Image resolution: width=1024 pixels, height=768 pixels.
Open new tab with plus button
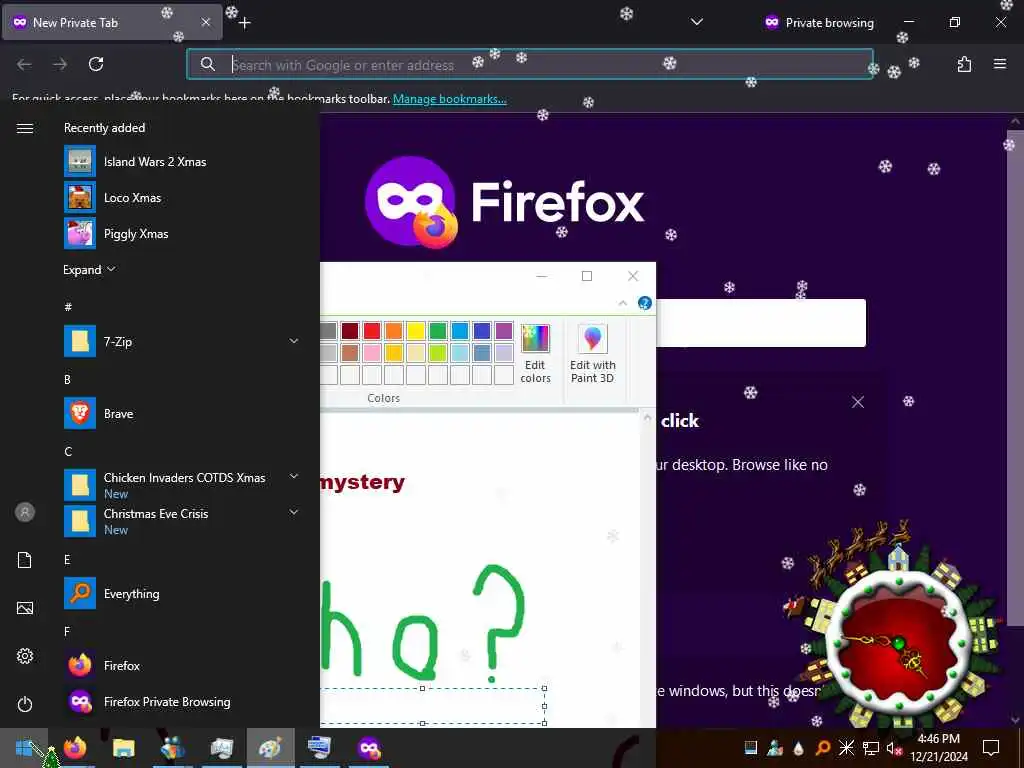pyautogui.click(x=244, y=23)
